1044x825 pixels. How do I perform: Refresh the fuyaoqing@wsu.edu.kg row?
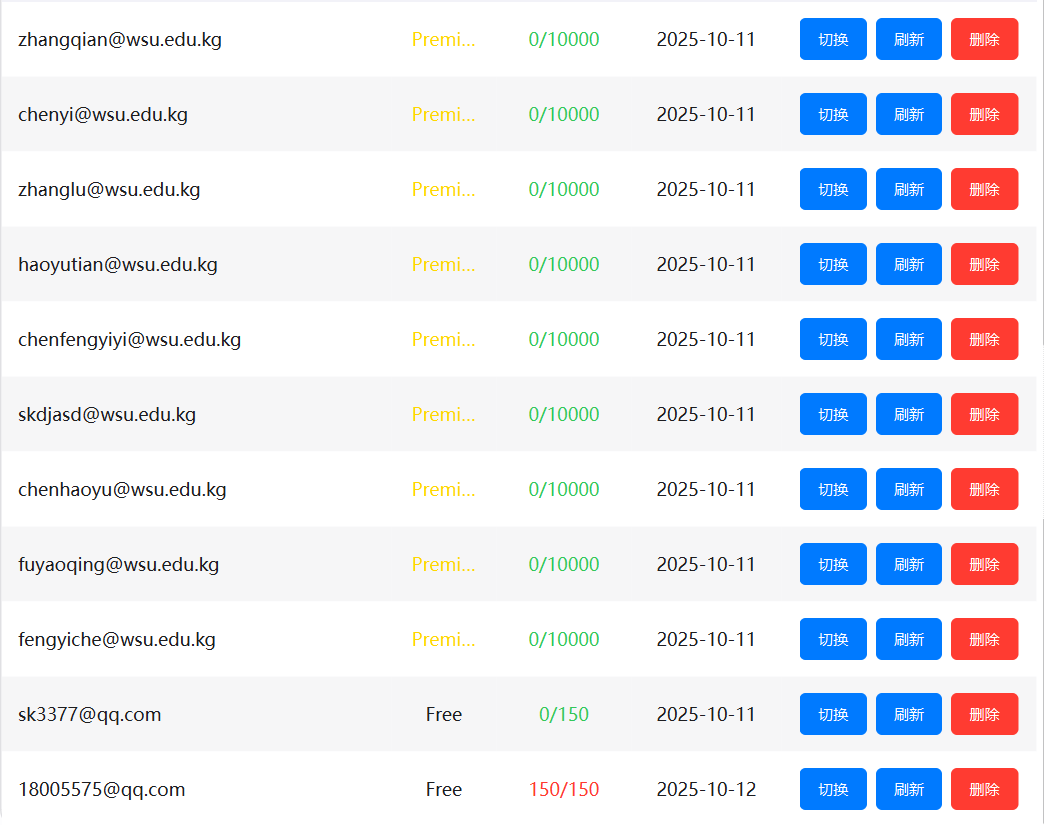point(908,564)
